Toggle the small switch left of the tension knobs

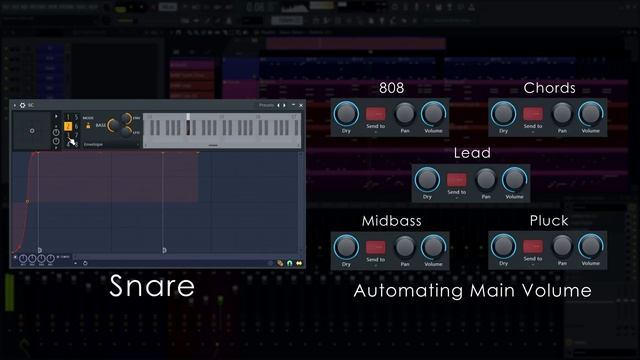click(x=15, y=257)
